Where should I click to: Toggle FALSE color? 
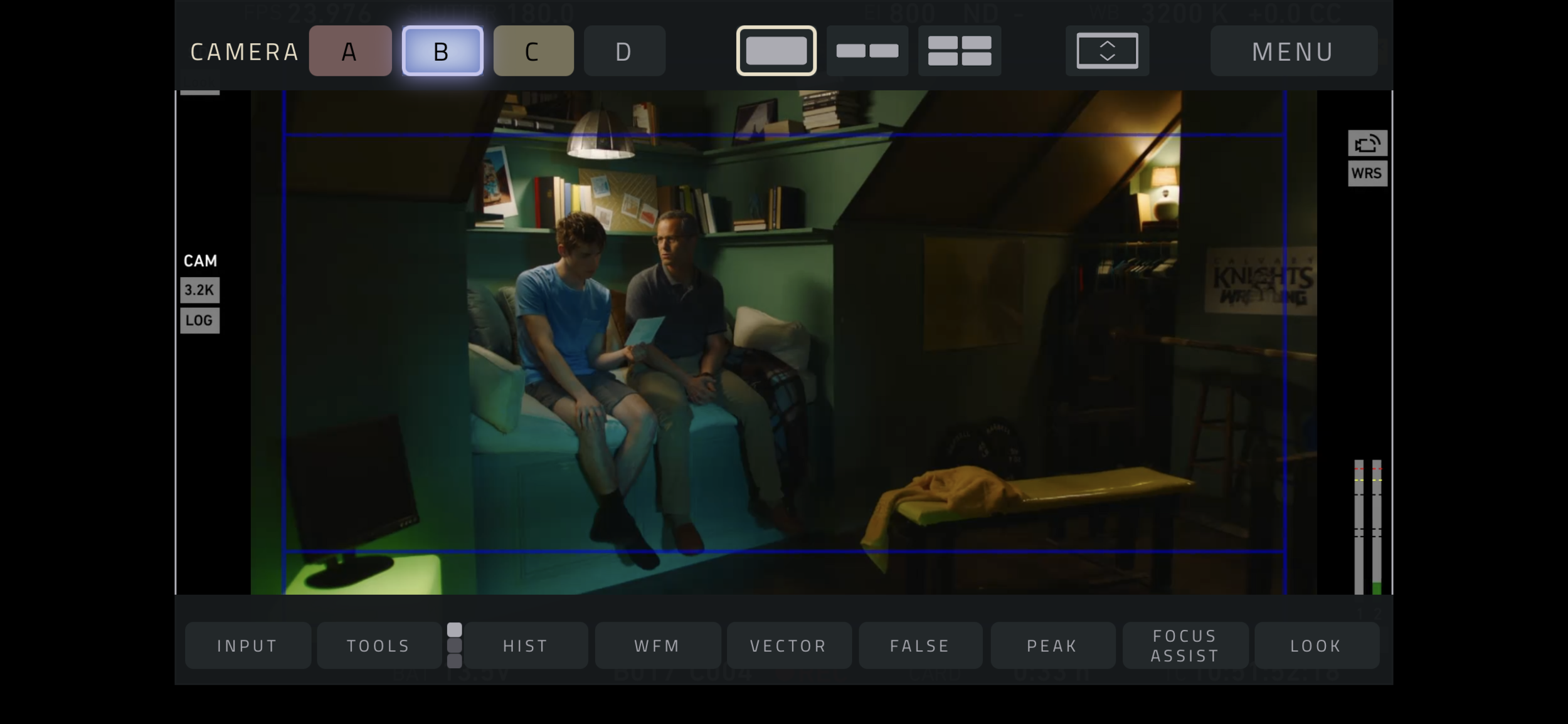click(920, 646)
